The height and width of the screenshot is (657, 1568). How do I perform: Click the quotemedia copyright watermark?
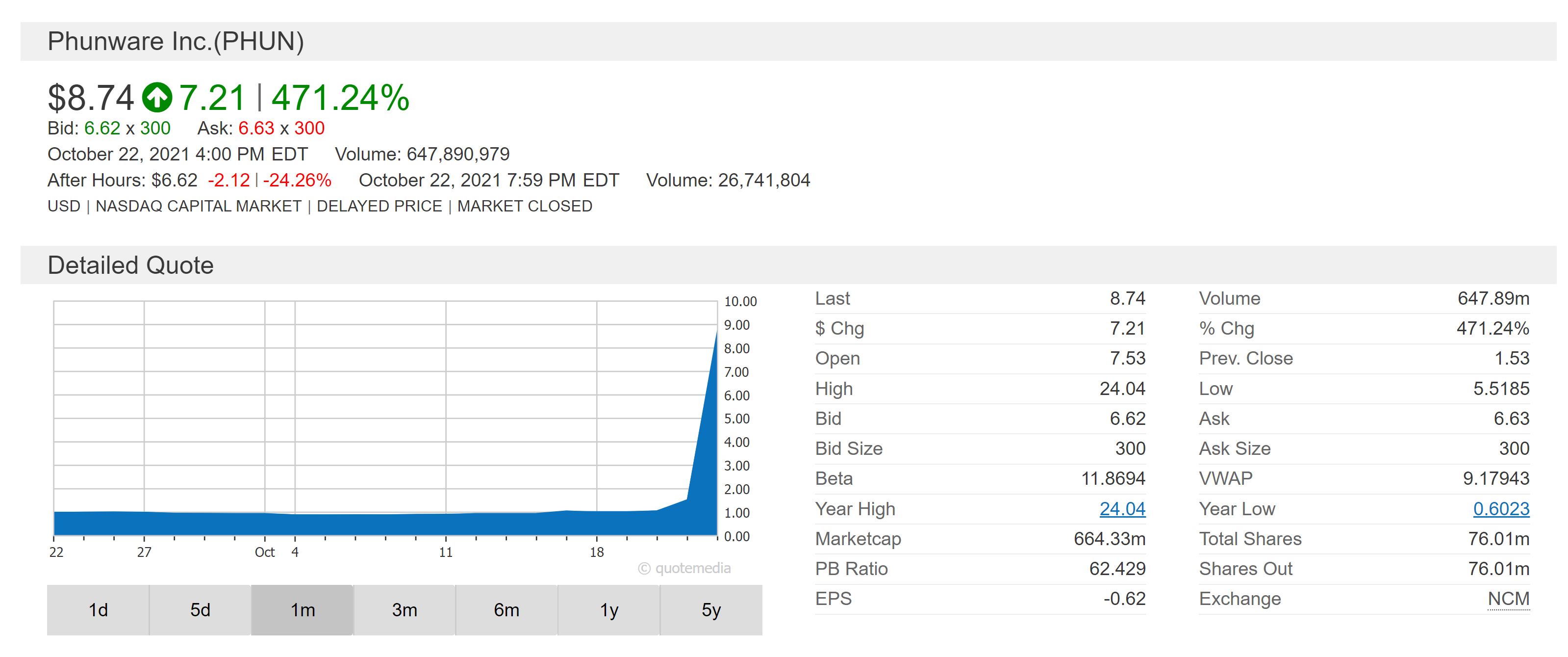pos(684,568)
